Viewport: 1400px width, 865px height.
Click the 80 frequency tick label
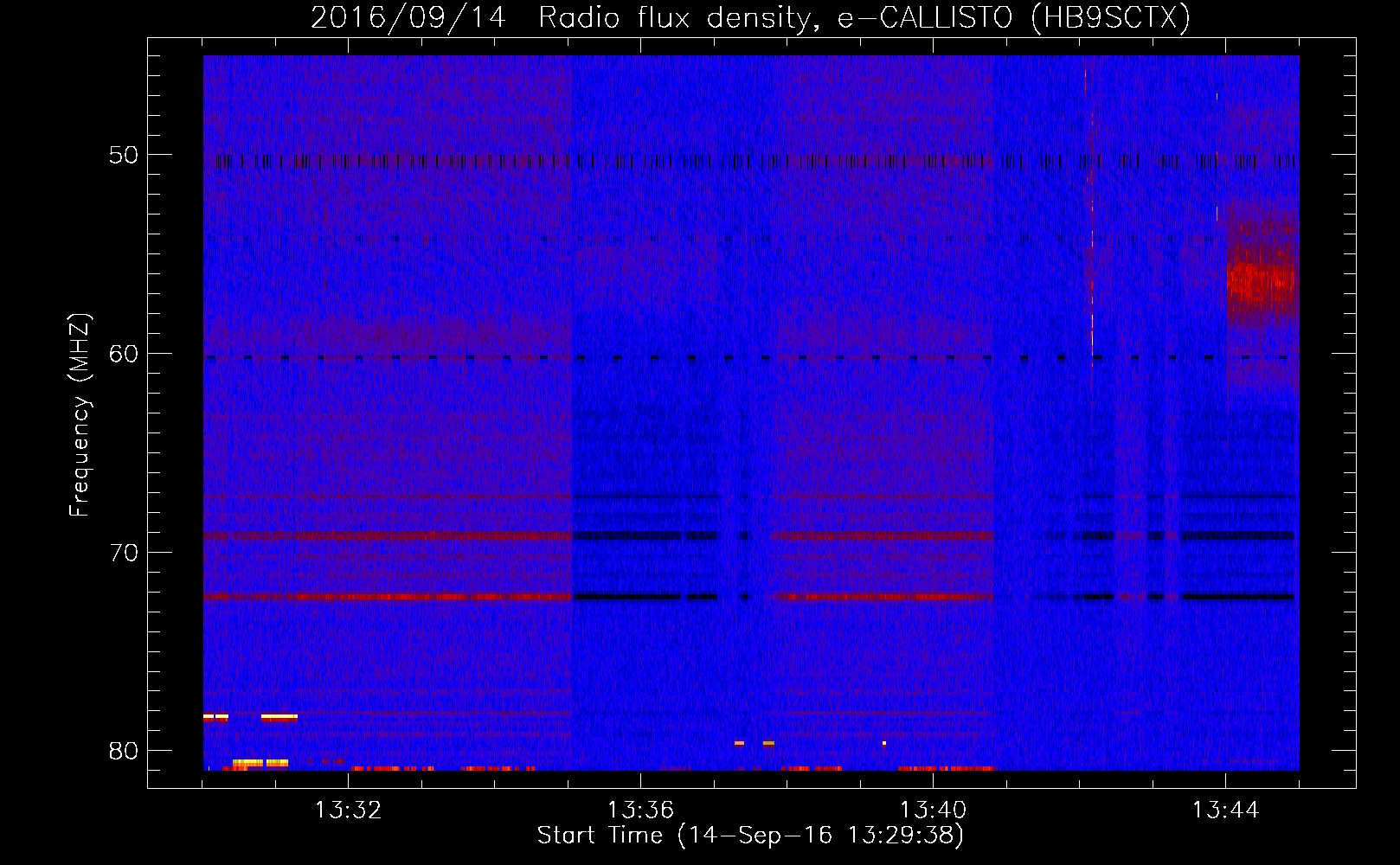click(x=124, y=751)
